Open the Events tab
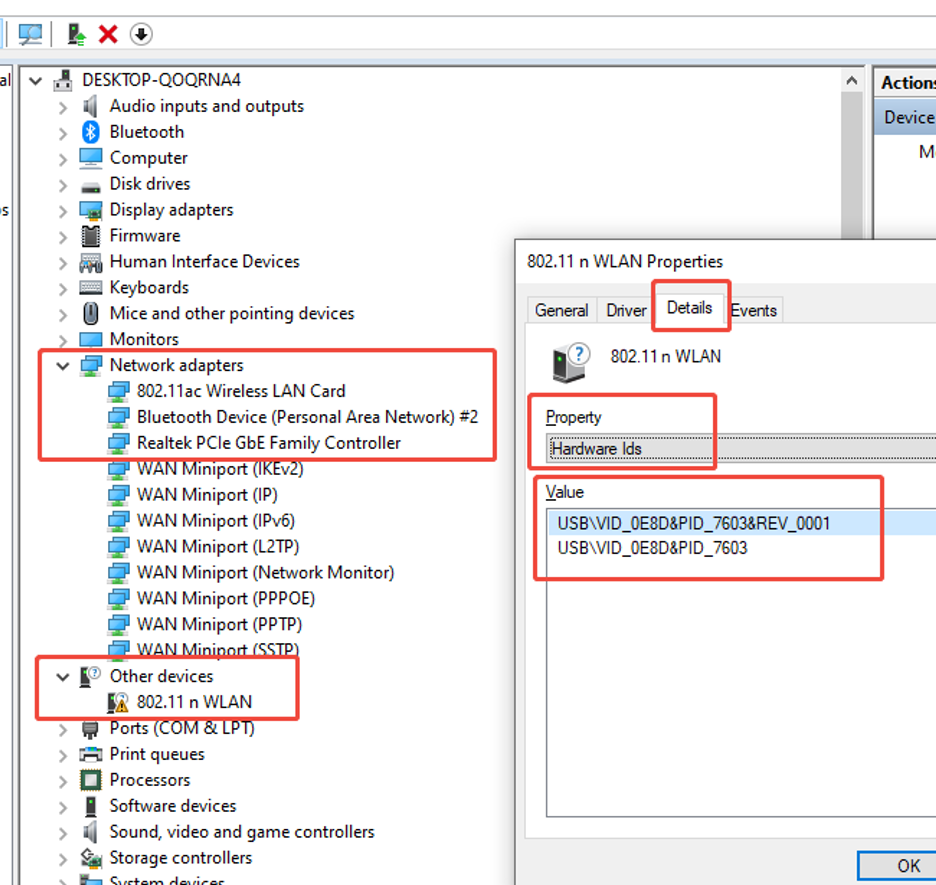Image resolution: width=936 pixels, height=885 pixels. pyautogui.click(x=754, y=310)
